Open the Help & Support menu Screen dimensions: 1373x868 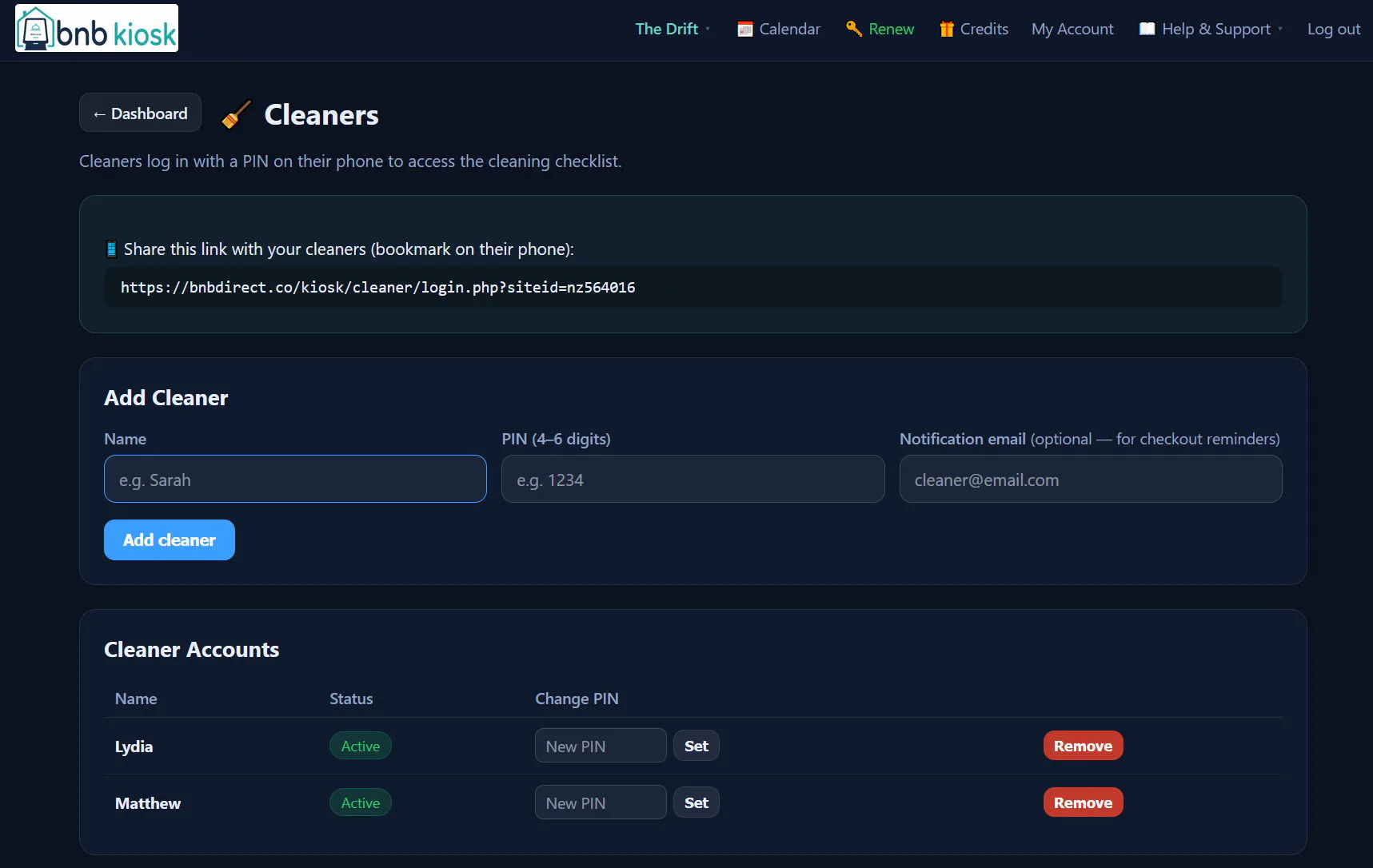pos(1211,29)
